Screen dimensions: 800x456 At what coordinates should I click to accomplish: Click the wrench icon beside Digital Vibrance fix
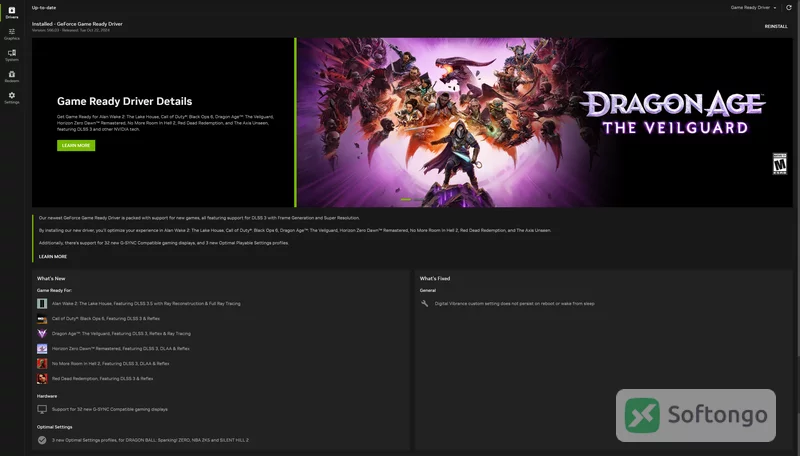click(424, 303)
